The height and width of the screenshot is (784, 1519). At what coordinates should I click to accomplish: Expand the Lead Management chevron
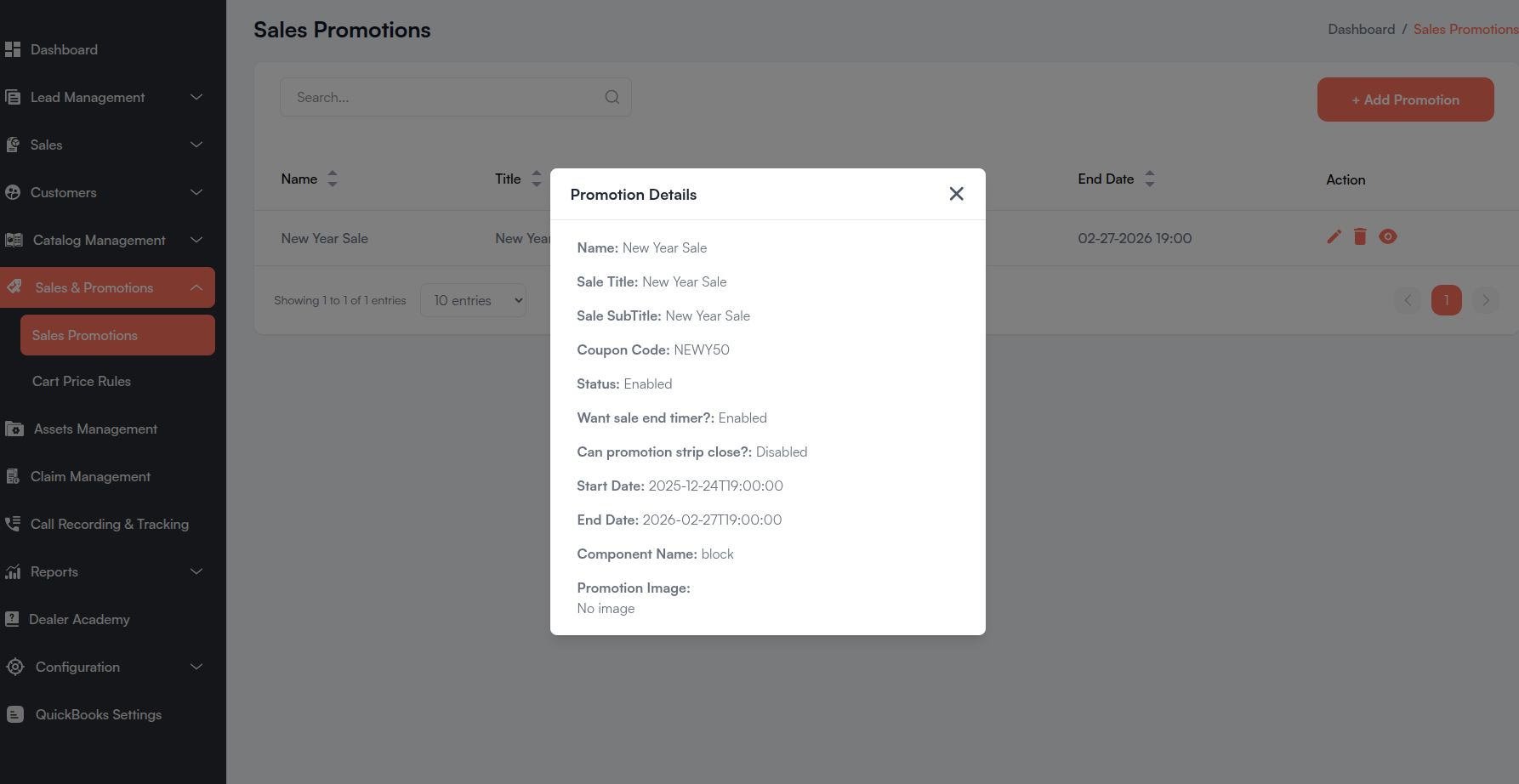tap(196, 97)
